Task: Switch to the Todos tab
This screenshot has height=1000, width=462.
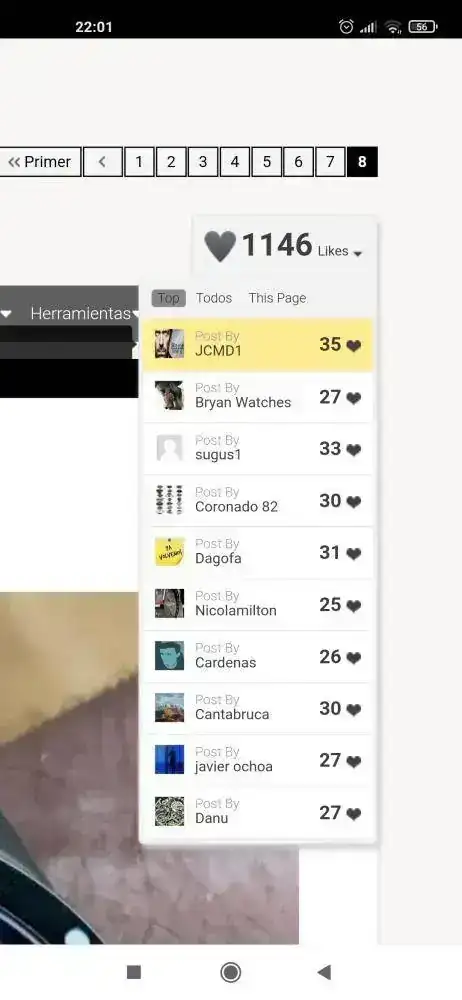Action: (214, 298)
